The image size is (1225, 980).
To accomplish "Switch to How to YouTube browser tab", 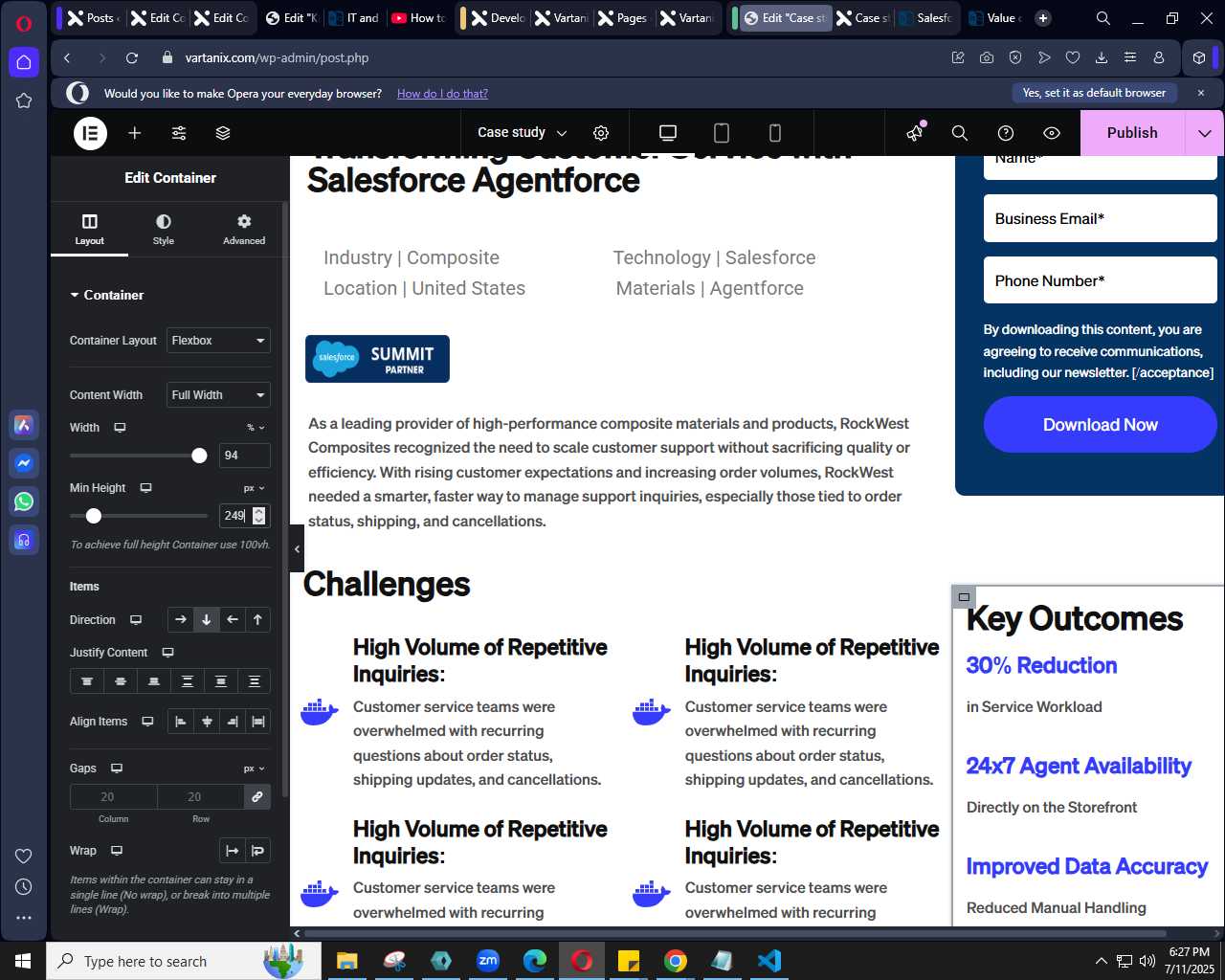I will pyautogui.click(x=418, y=17).
